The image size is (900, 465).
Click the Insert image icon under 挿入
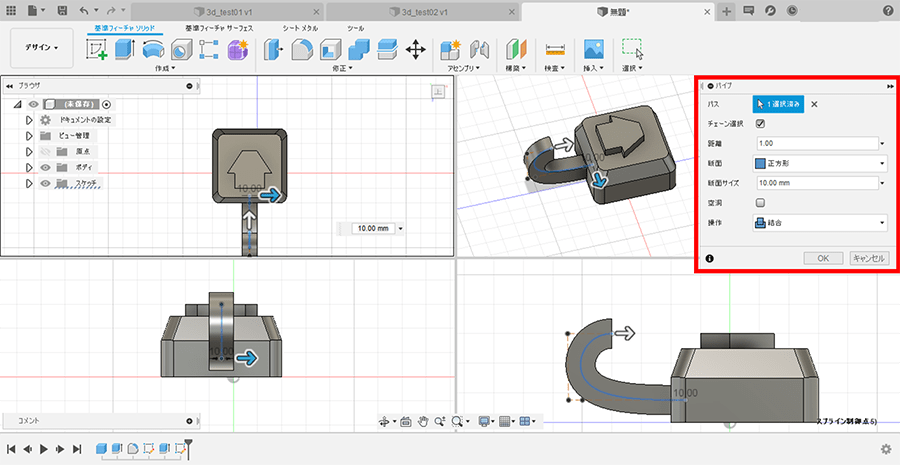pos(594,49)
